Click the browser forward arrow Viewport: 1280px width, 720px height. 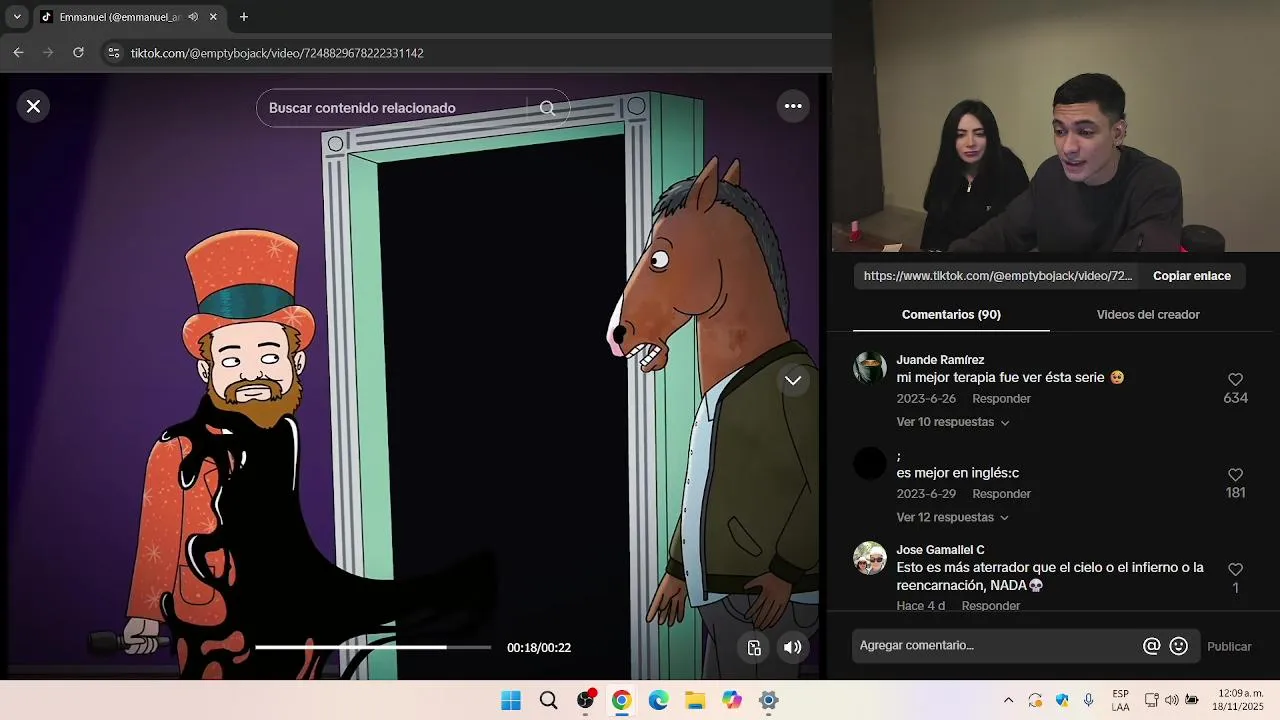pos(48,53)
